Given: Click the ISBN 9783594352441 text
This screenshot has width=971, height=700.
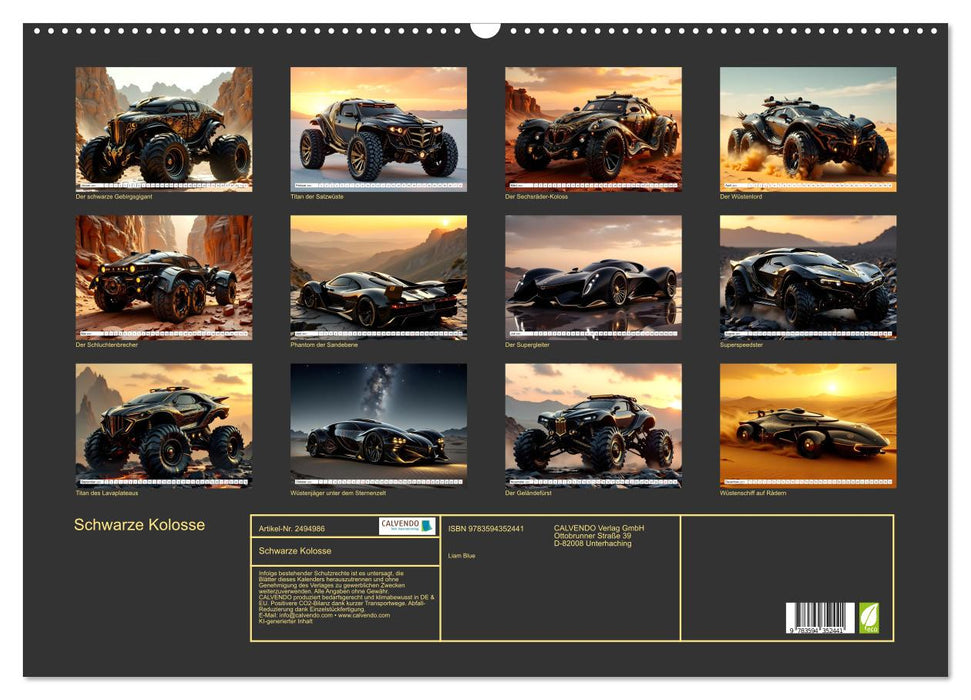Looking at the screenshot, I should [486, 528].
